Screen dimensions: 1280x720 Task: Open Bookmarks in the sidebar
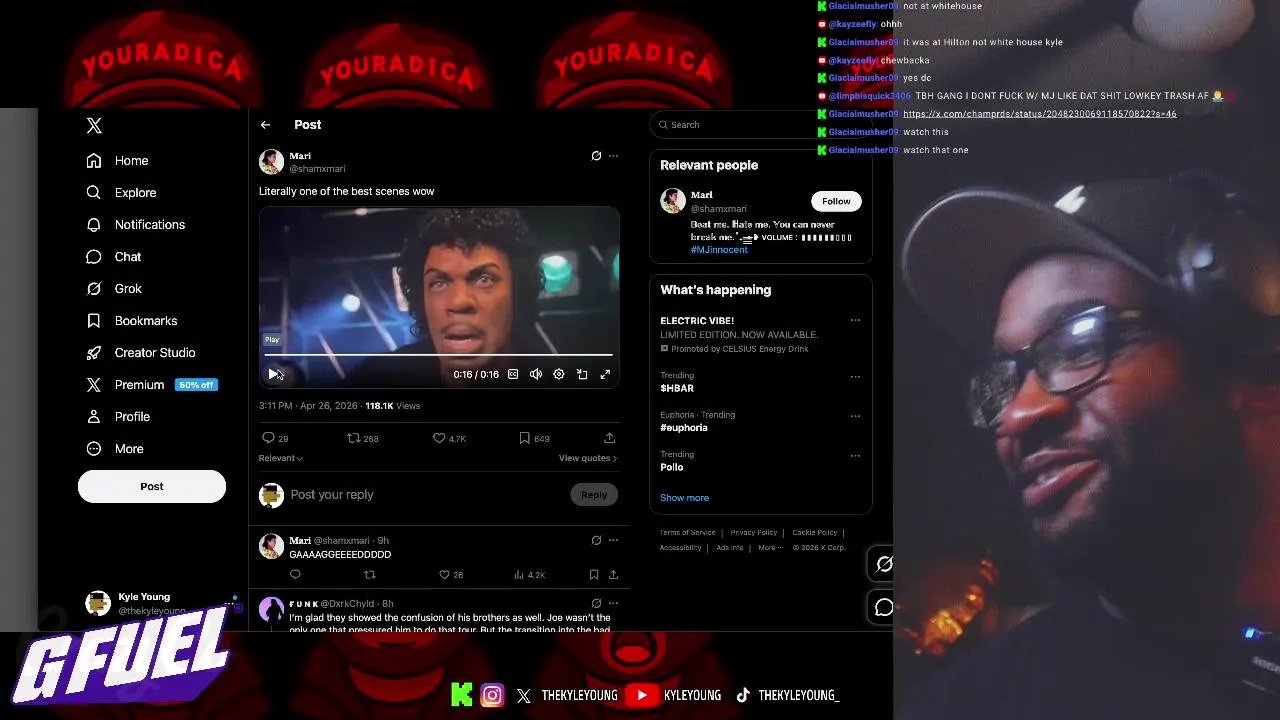point(132,320)
